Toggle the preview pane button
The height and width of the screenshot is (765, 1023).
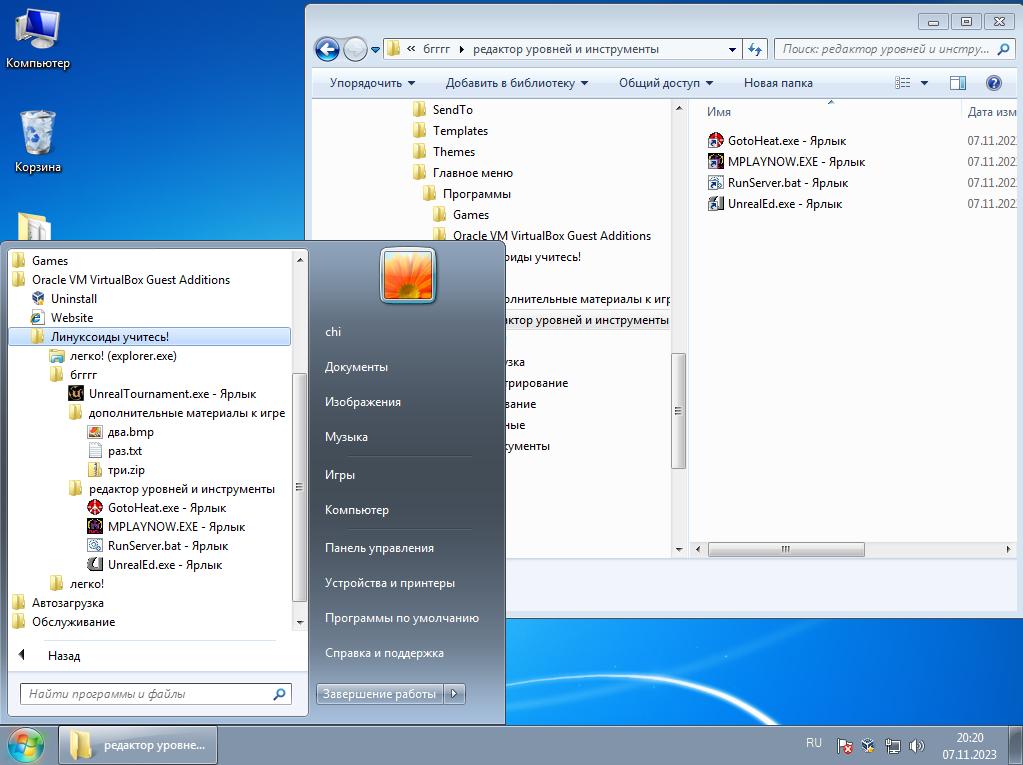click(x=957, y=83)
